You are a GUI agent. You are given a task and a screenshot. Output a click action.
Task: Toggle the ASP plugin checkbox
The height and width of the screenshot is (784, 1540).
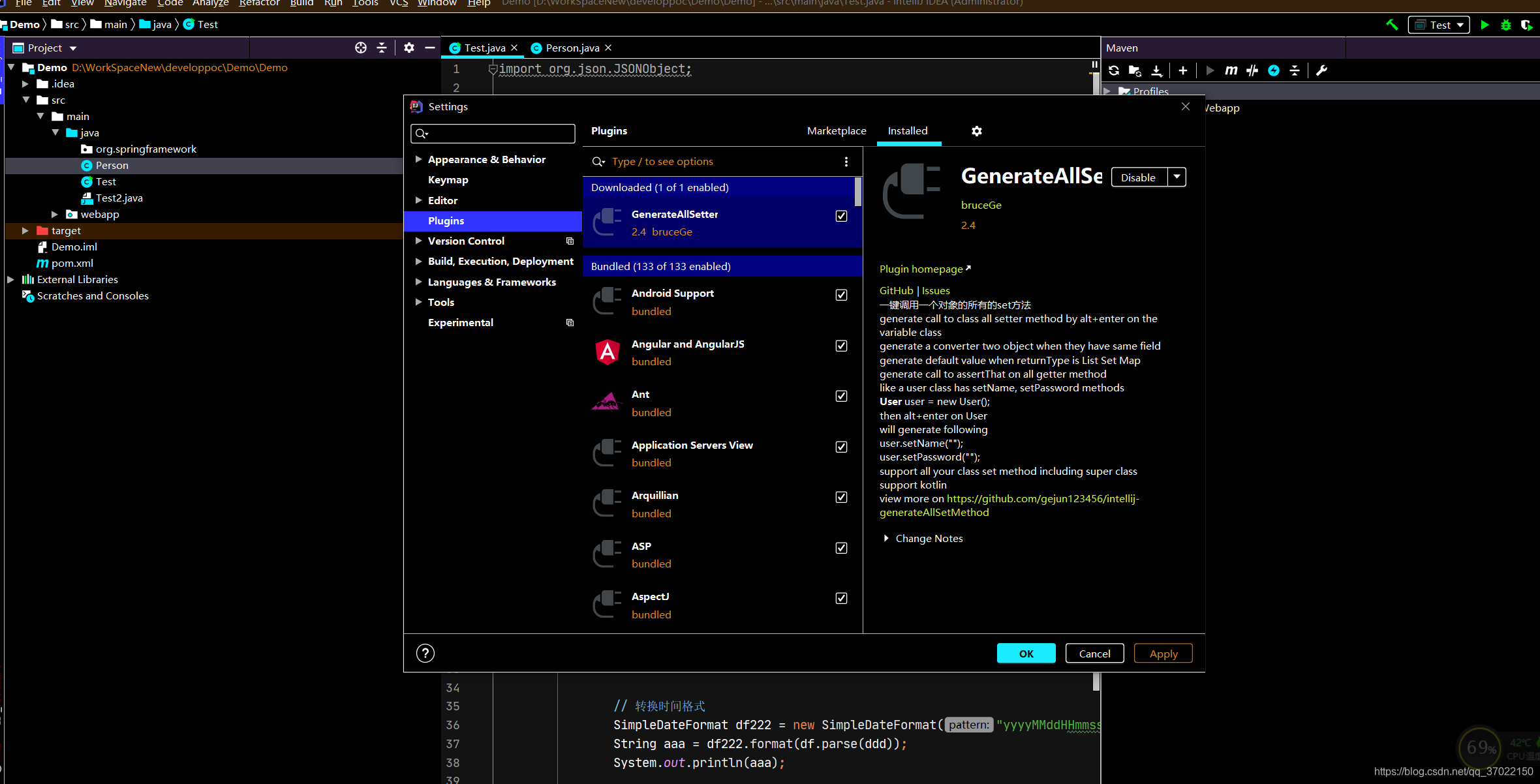click(842, 548)
